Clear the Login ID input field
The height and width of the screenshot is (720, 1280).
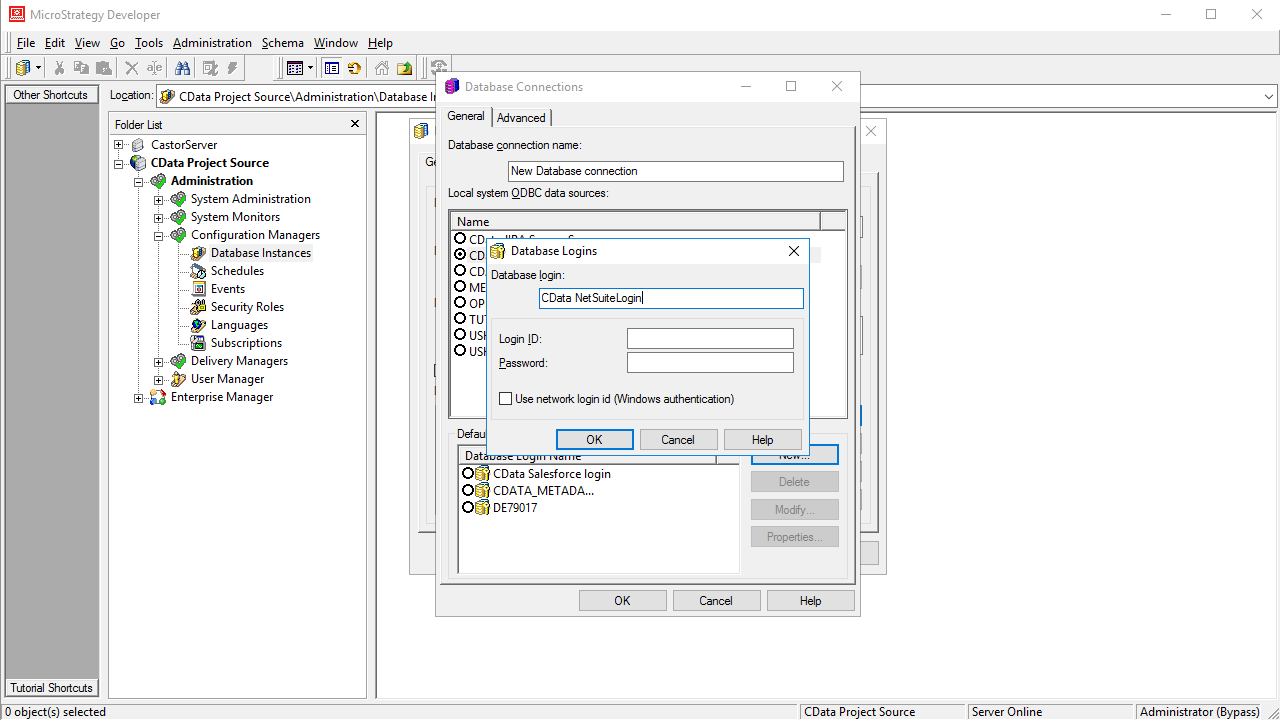(x=710, y=338)
